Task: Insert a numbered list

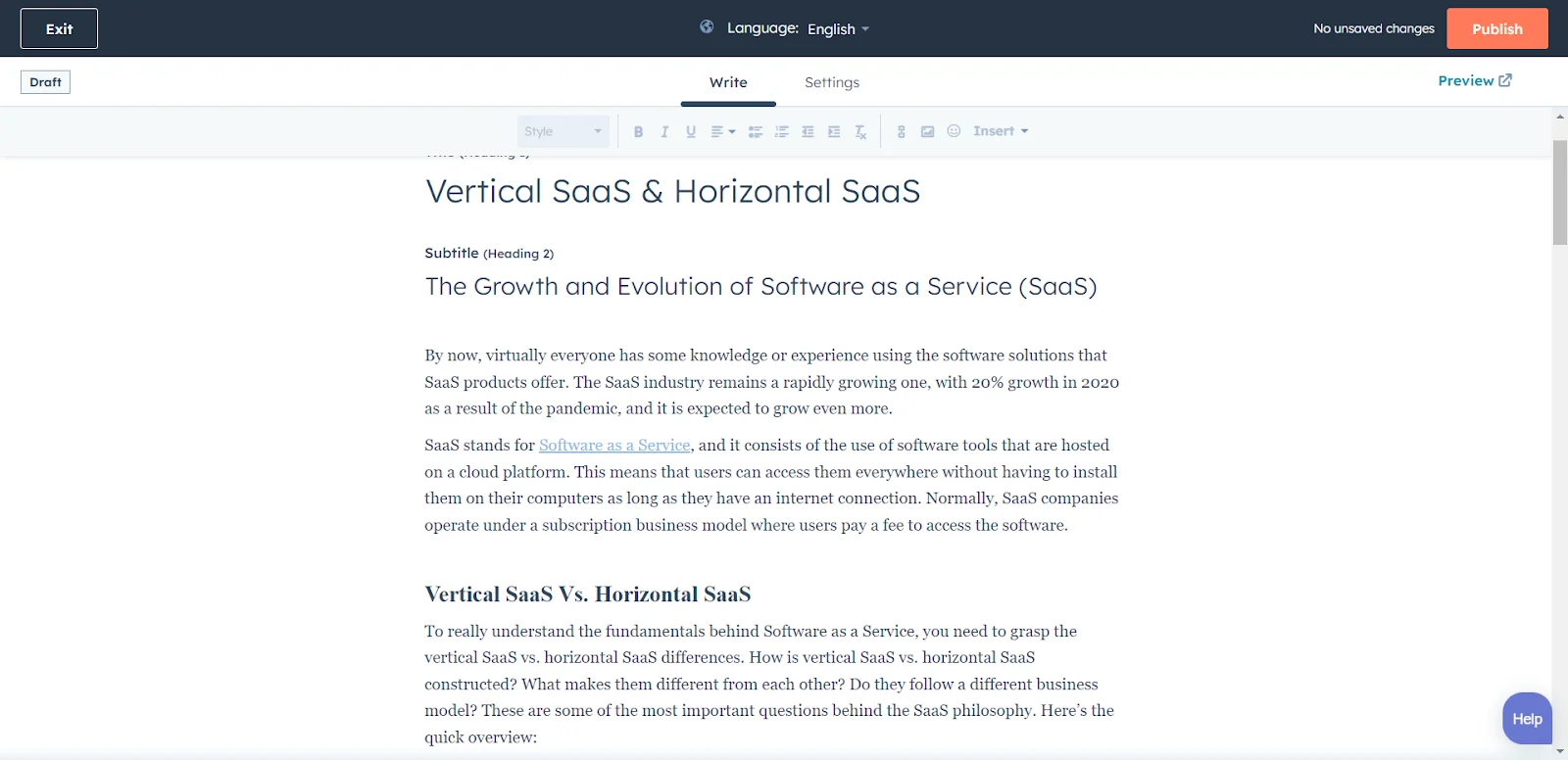Action: pyautogui.click(x=782, y=131)
